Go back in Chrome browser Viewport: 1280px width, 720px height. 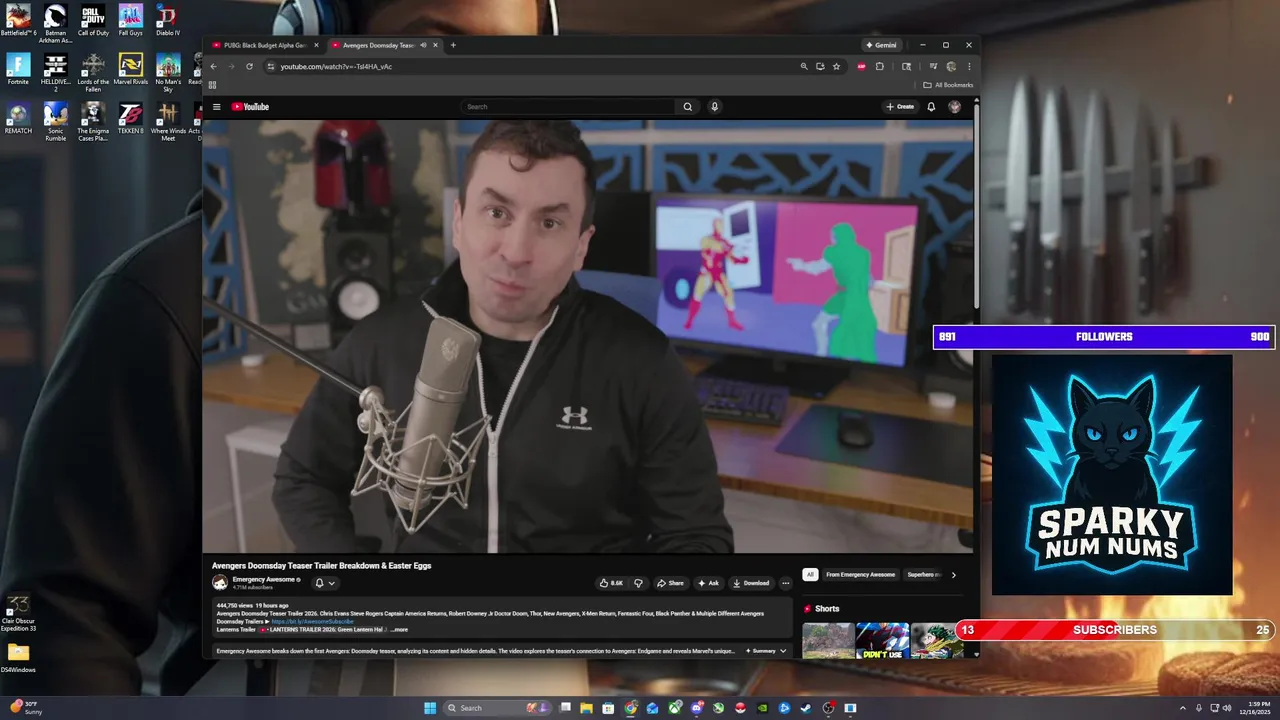point(213,66)
